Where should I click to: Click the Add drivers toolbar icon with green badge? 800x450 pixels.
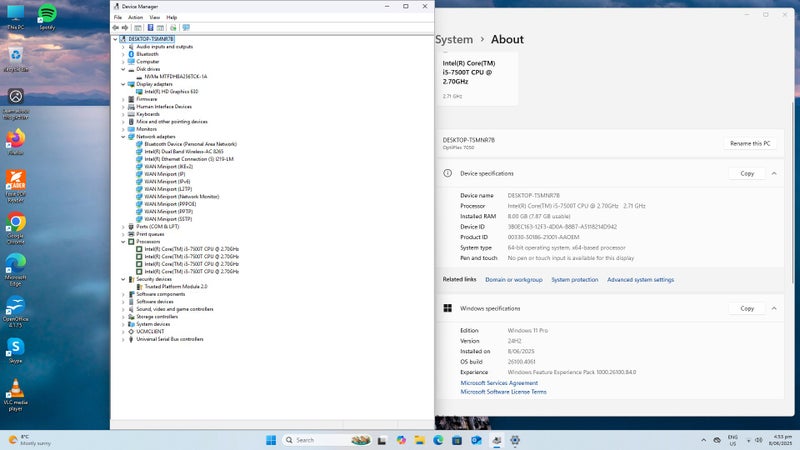pyautogui.click(x=173, y=28)
